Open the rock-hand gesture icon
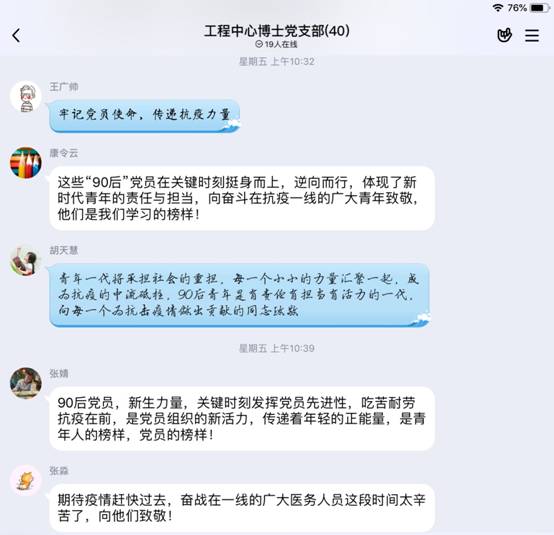554x535 pixels. pos(504,35)
